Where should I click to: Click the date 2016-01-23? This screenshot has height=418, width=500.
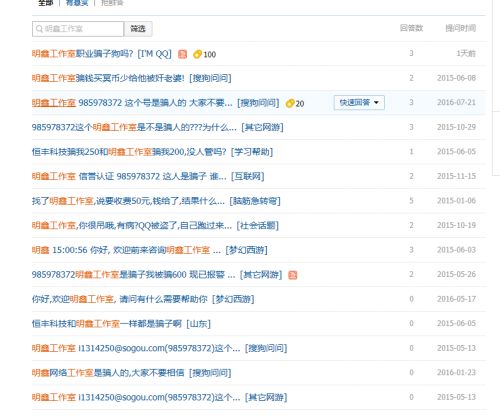click(456, 373)
